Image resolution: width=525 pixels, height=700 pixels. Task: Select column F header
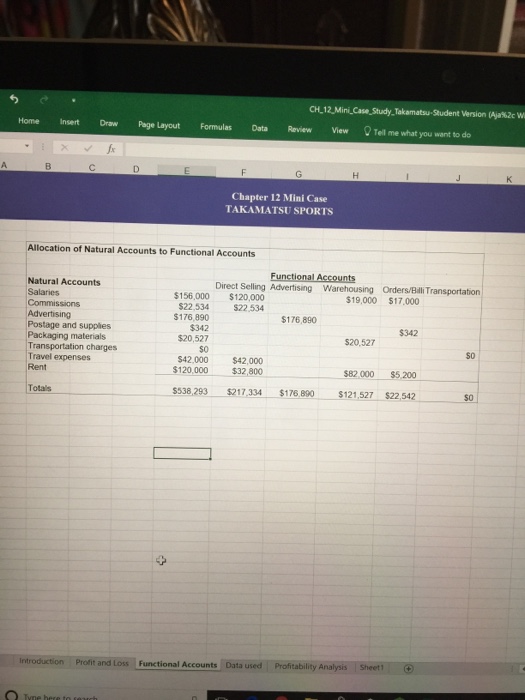(243, 172)
